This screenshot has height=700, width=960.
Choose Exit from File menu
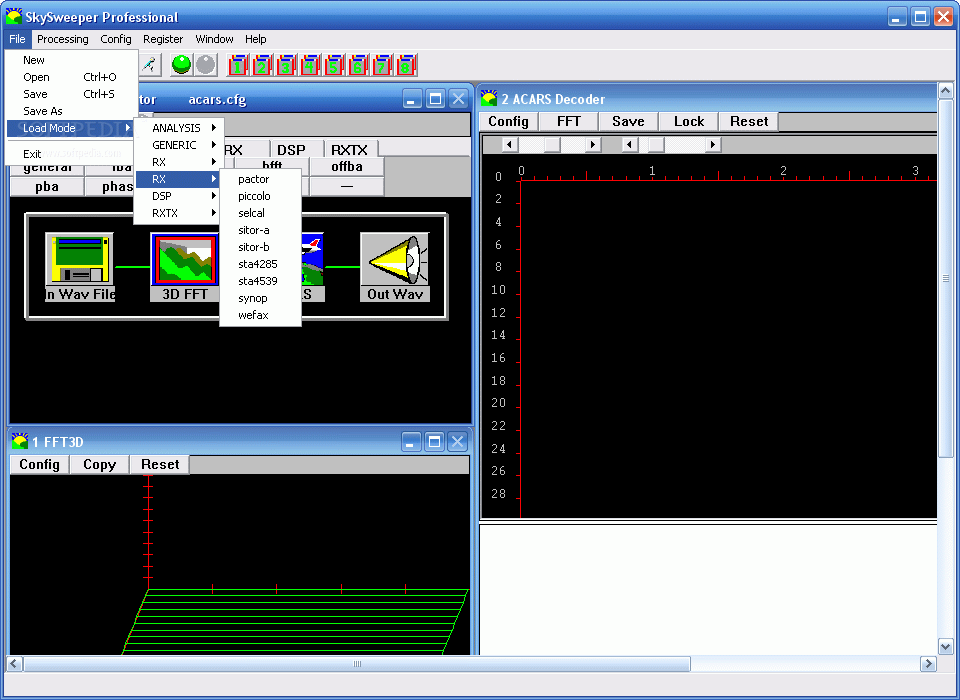click(x=72, y=154)
